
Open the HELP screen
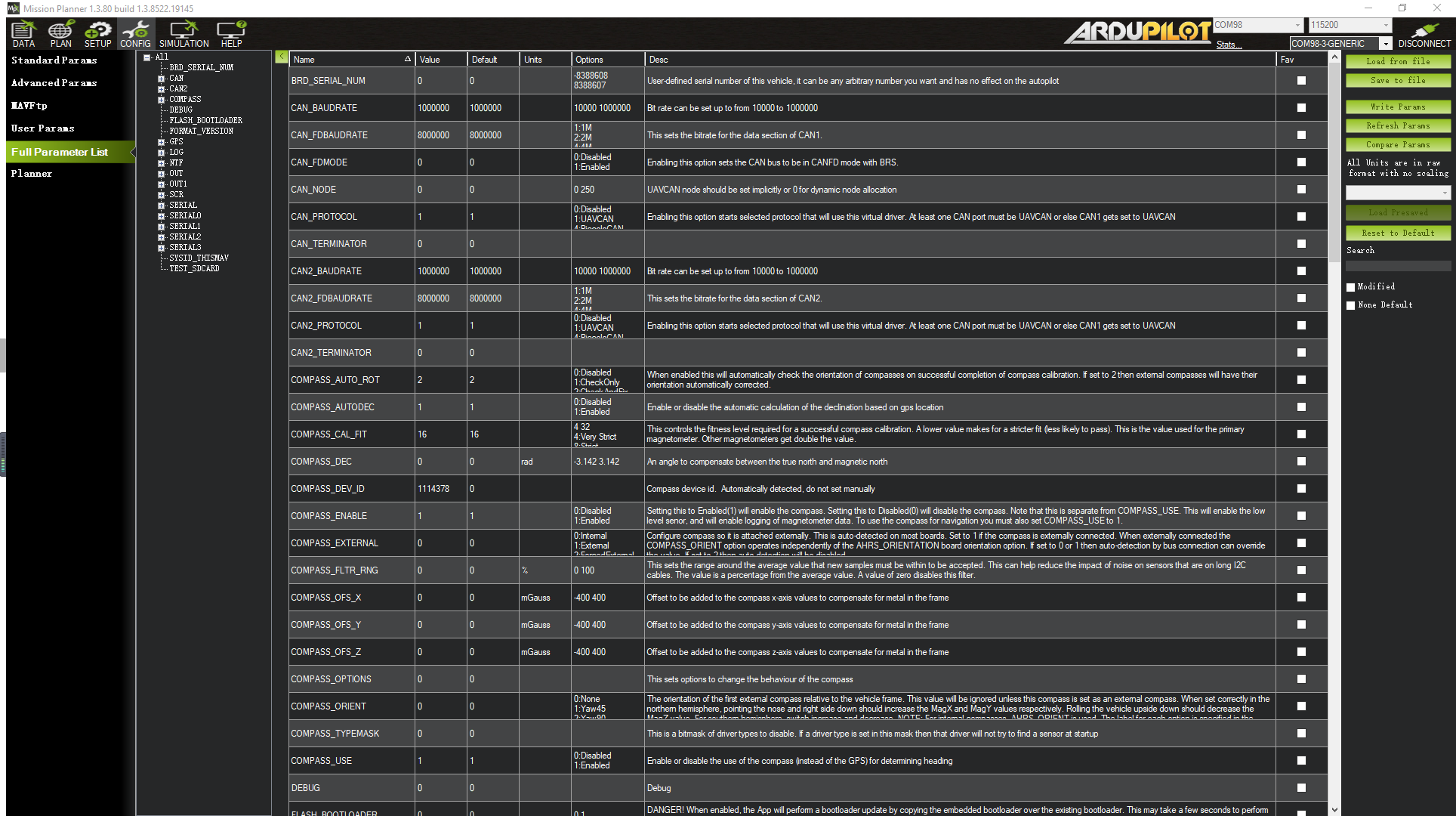pos(231,34)
